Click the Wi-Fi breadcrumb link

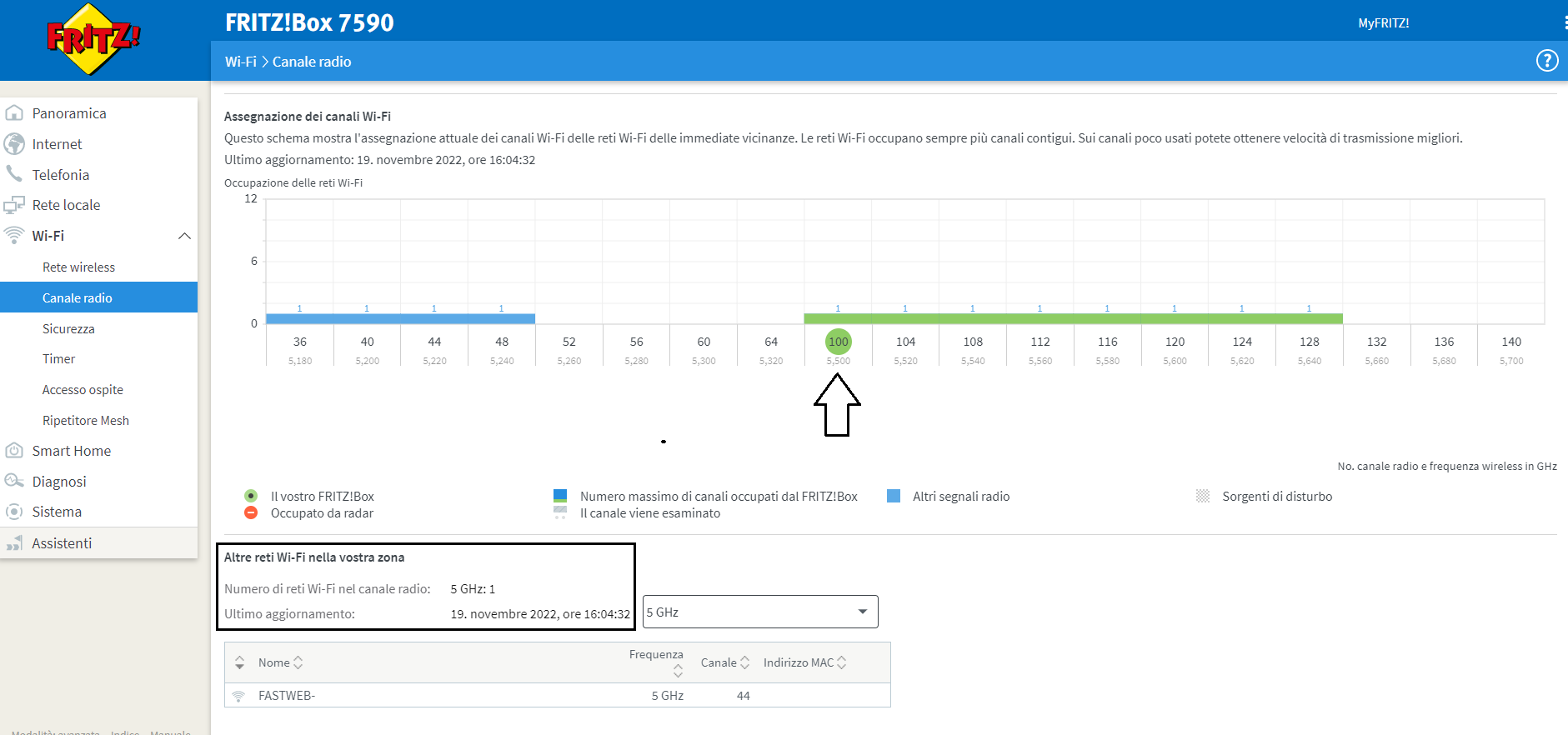click(x=241, y=61)
